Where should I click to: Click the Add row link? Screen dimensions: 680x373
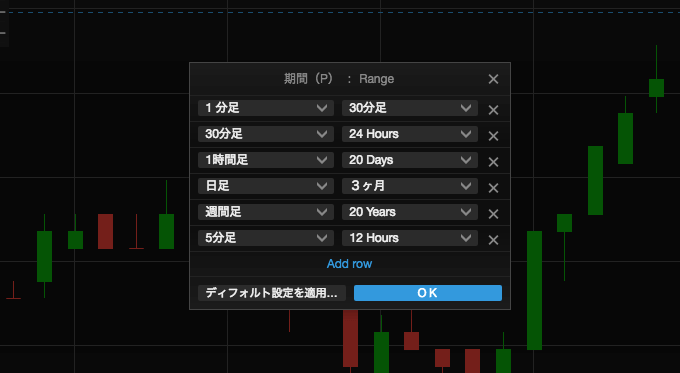pos(350,264)
